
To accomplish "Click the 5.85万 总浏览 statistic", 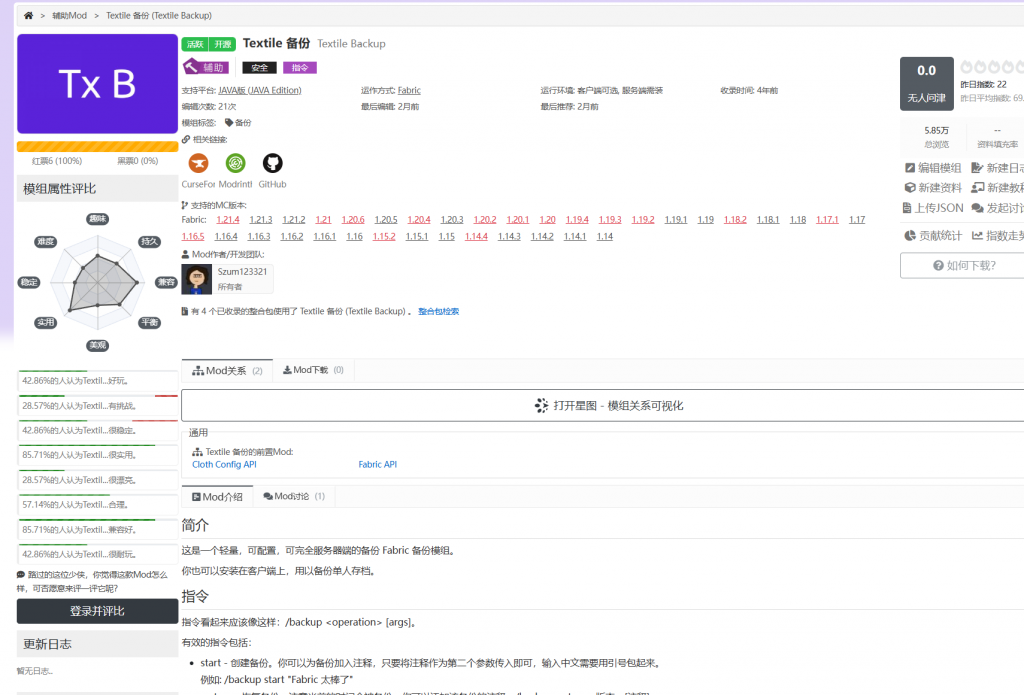I will (936, 137).
